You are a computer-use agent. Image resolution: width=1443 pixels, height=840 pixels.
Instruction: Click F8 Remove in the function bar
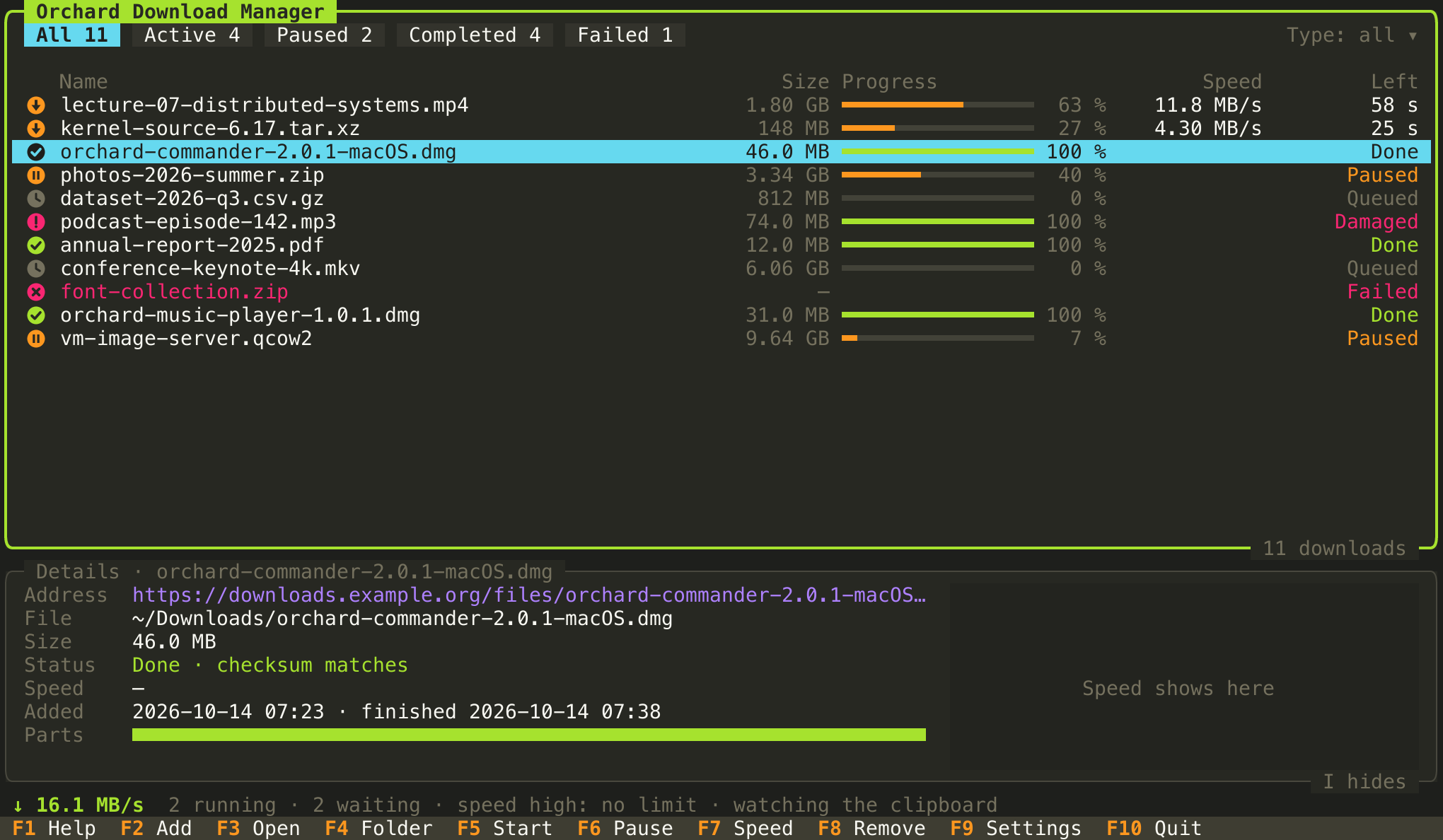871,828
